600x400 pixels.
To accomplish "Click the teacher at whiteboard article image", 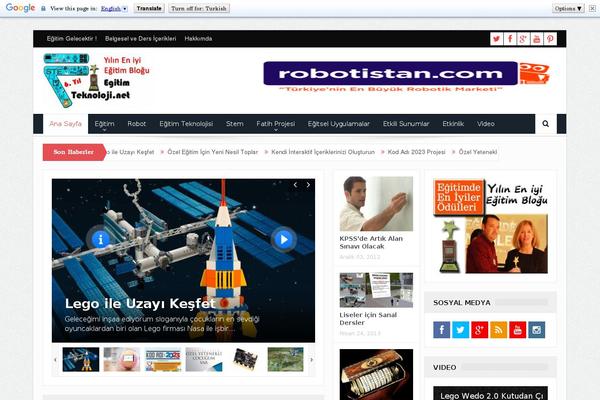I will (x=376, y=204).
